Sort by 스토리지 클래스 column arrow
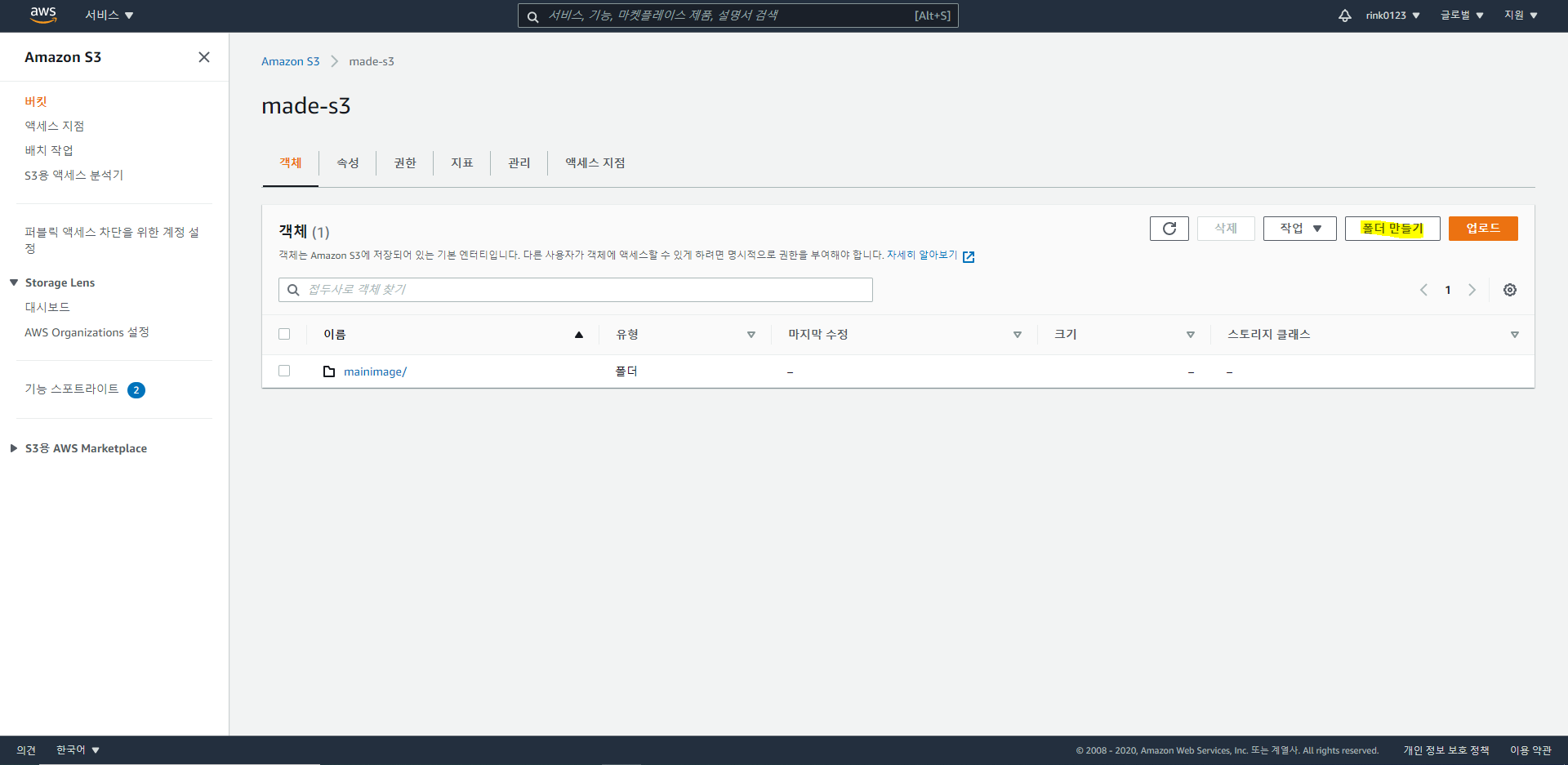The image size is (1568, 765). point(1515,335)
